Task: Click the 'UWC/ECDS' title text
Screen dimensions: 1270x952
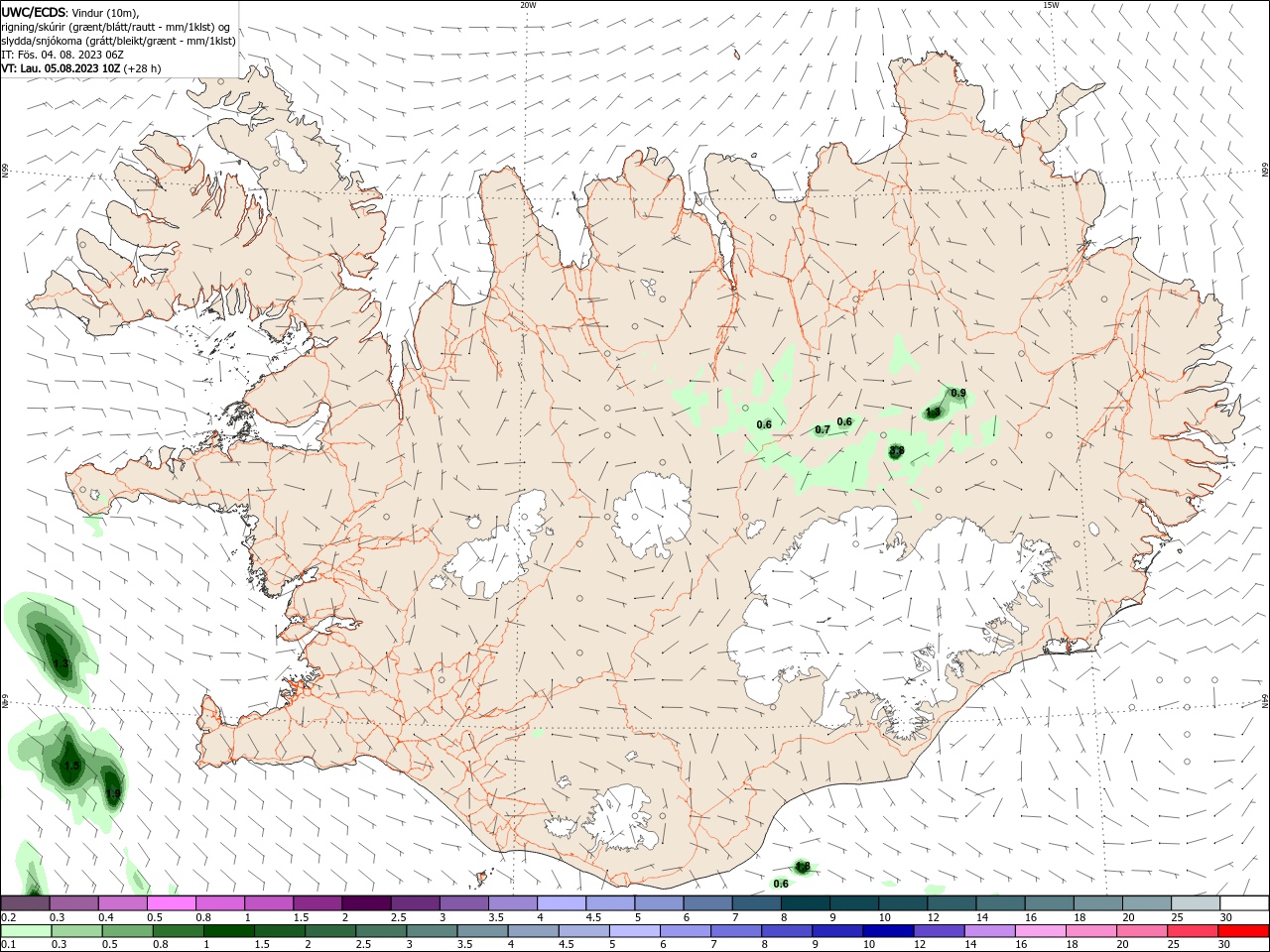Action: [x=33, y=12]
